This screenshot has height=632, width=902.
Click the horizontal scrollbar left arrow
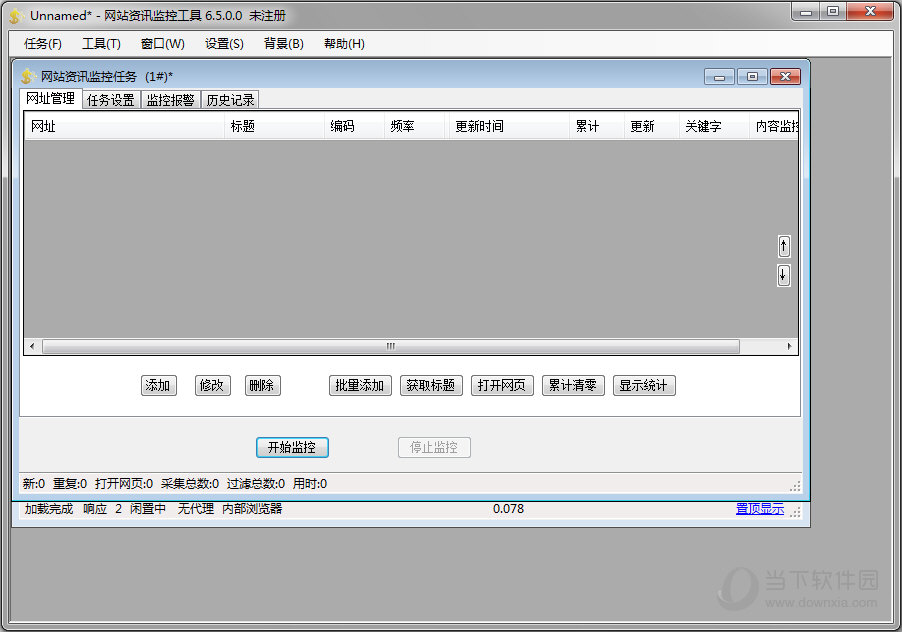tap(32, 346)
